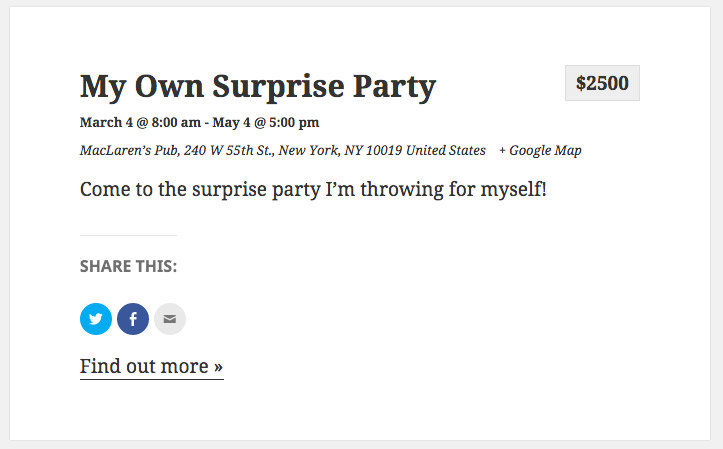Open the My Own Surprise Party title

[258, 86]
